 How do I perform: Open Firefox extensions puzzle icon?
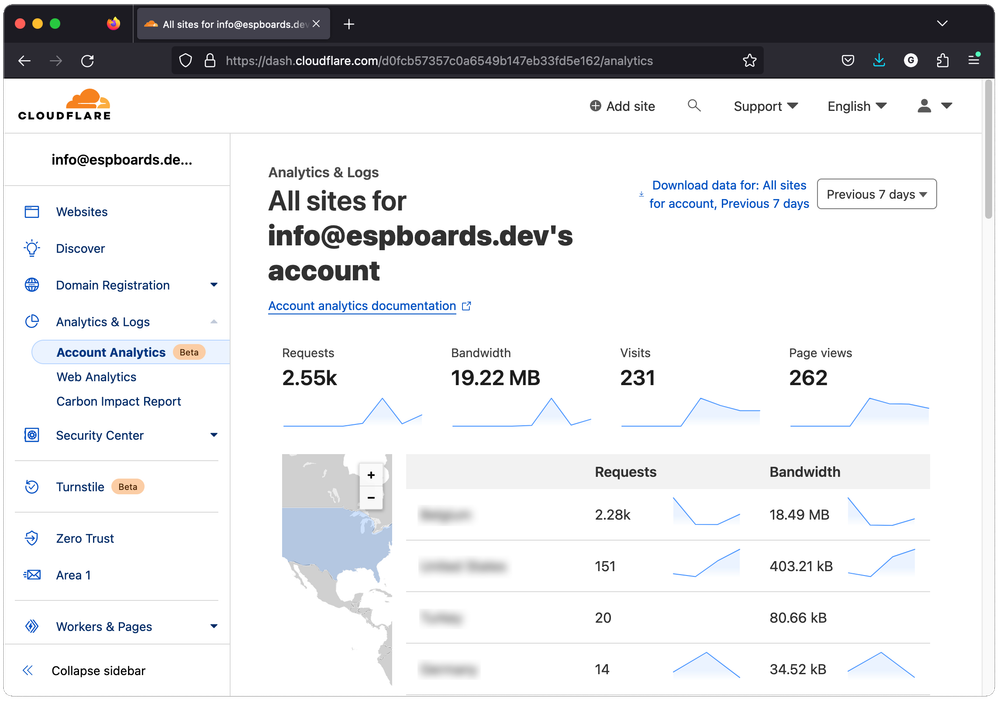click(942, 61)
